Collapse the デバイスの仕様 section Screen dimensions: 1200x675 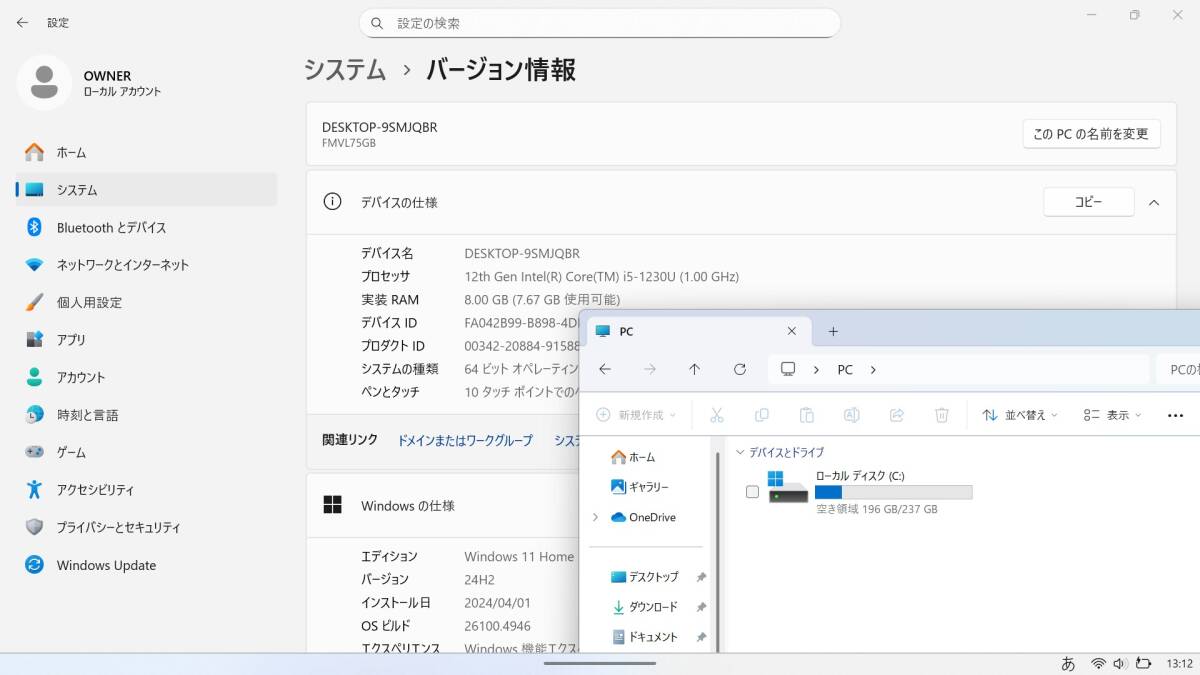coord(1153,202)
